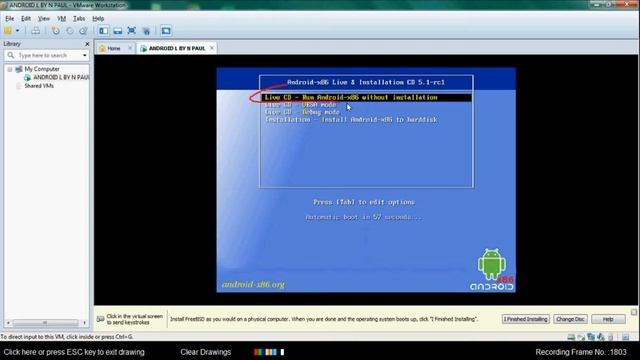This screenshot has height=360, width=640.
Task: Open the Help menu
Action: tap(98, 18)
